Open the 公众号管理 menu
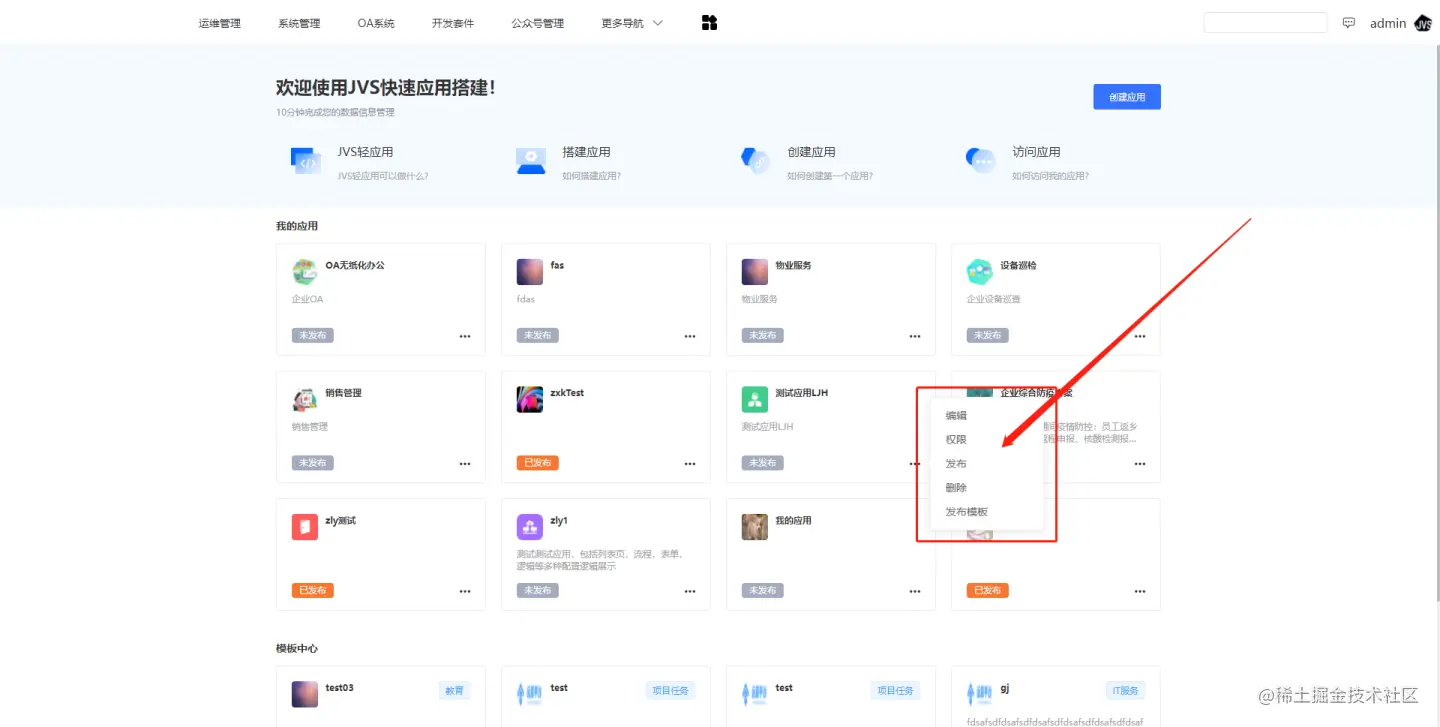Image resolution: width=1440 pixels, height=727 pixels. click(x=538, y=23)
